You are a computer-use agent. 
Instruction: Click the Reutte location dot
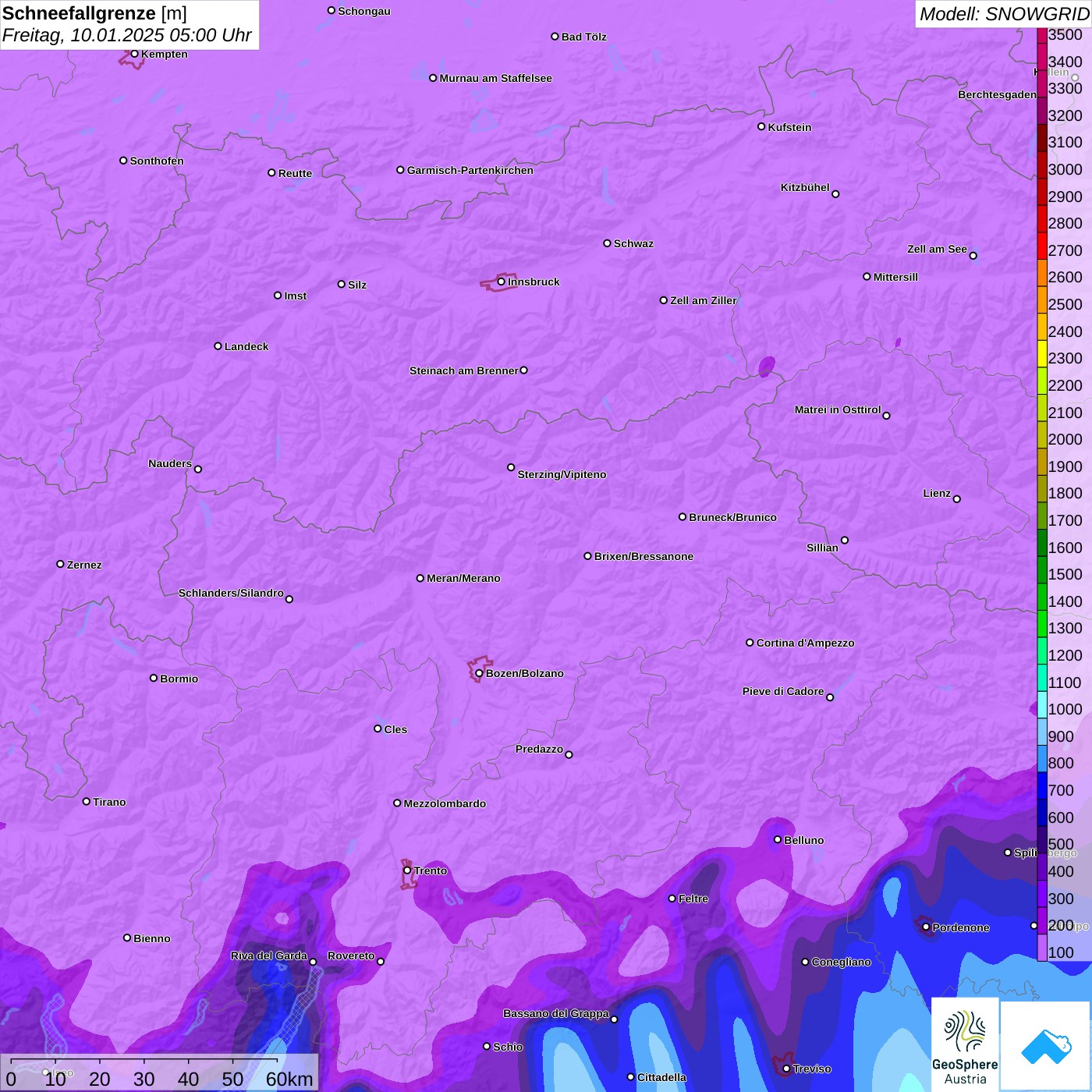coord(271,172)
